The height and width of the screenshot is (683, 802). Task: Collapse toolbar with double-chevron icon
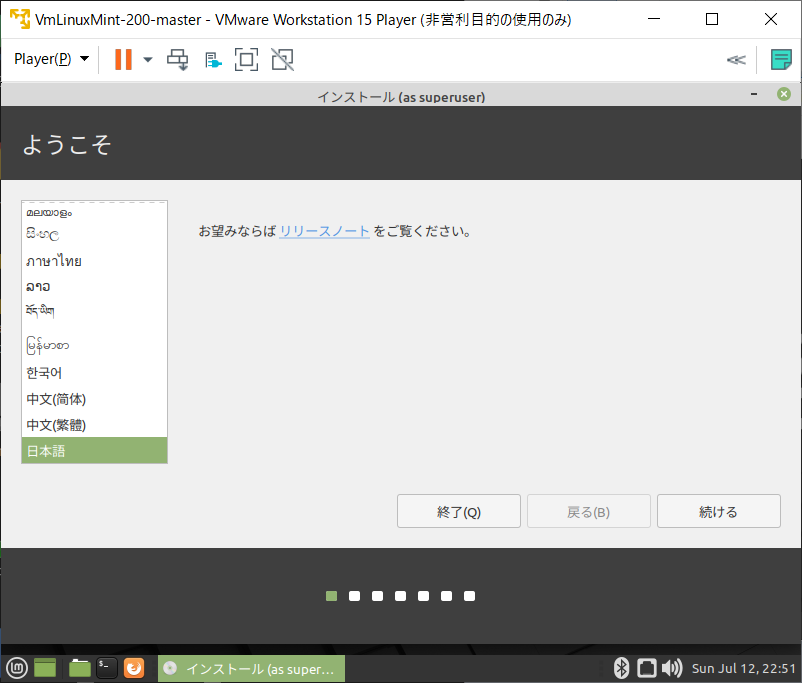pos(736,60)
